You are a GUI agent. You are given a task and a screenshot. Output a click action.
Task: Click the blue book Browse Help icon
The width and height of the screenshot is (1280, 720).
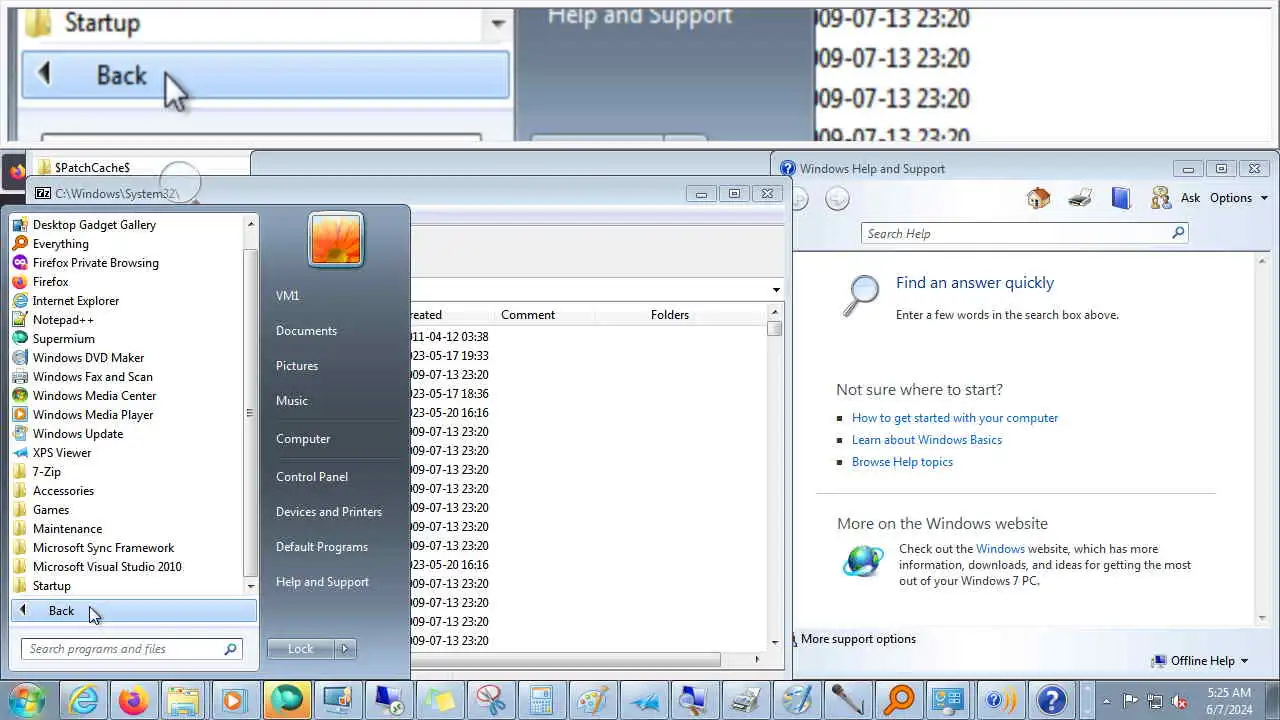(1120, 198)
